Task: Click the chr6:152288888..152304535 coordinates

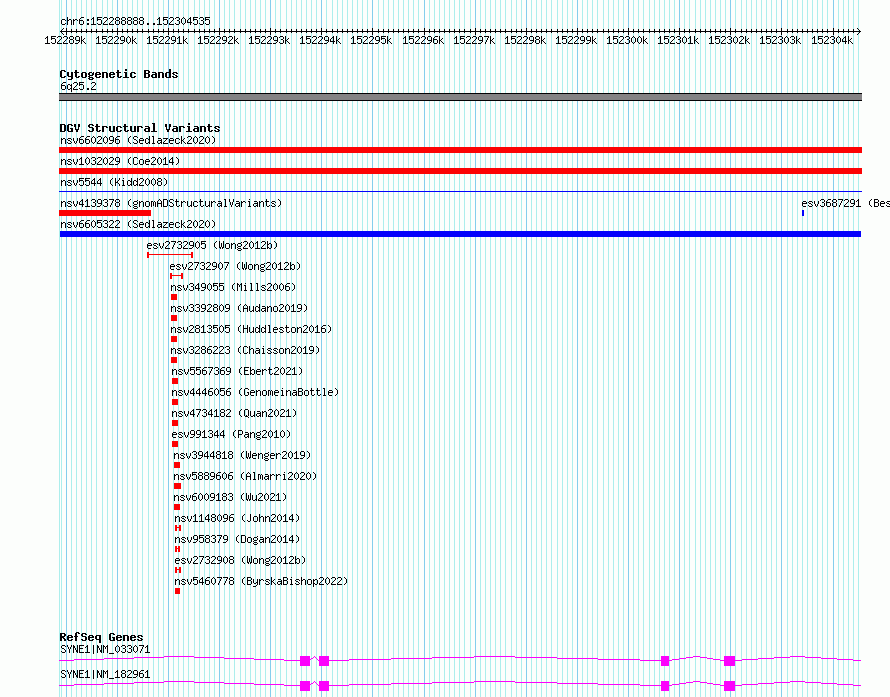Action: (135, 21)
